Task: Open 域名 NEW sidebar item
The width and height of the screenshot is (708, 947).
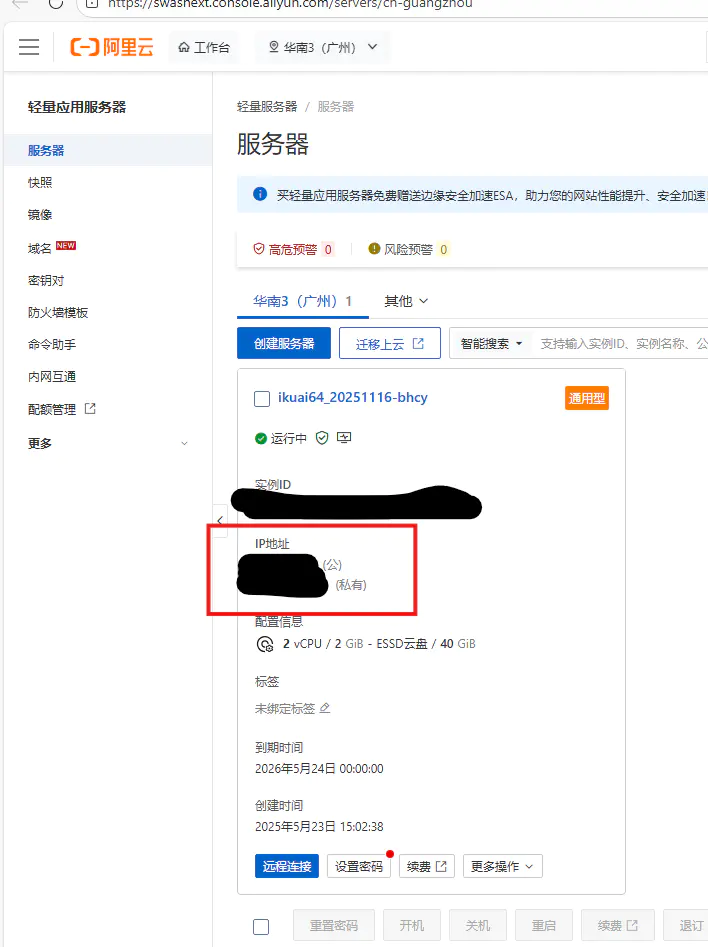Action: click(x=52, y=248)
